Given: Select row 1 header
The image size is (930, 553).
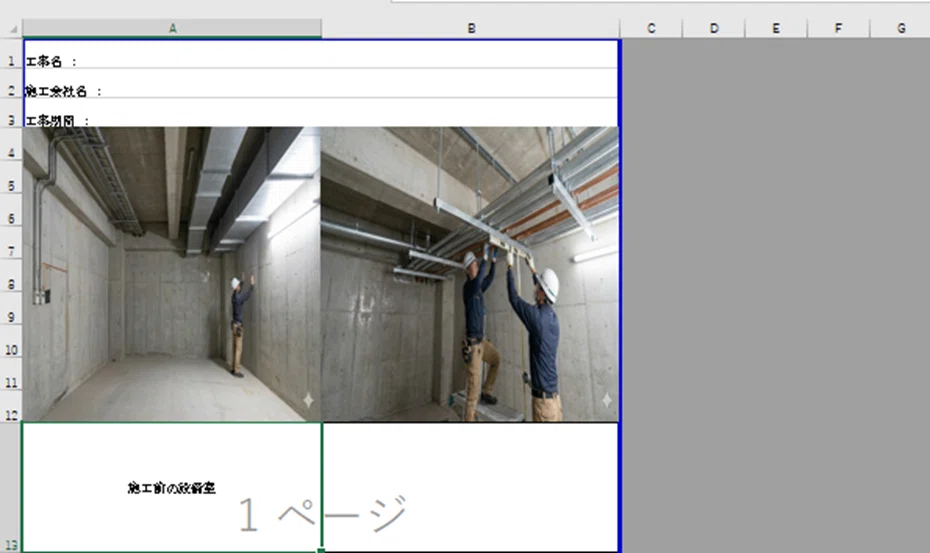Looking at the screenshot, I should [x=11, y=54].
